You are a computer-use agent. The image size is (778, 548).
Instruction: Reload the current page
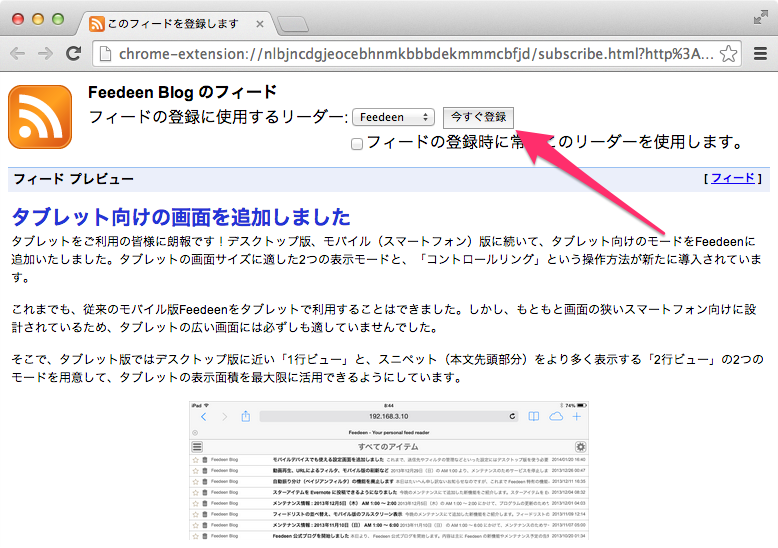(74, 54)
